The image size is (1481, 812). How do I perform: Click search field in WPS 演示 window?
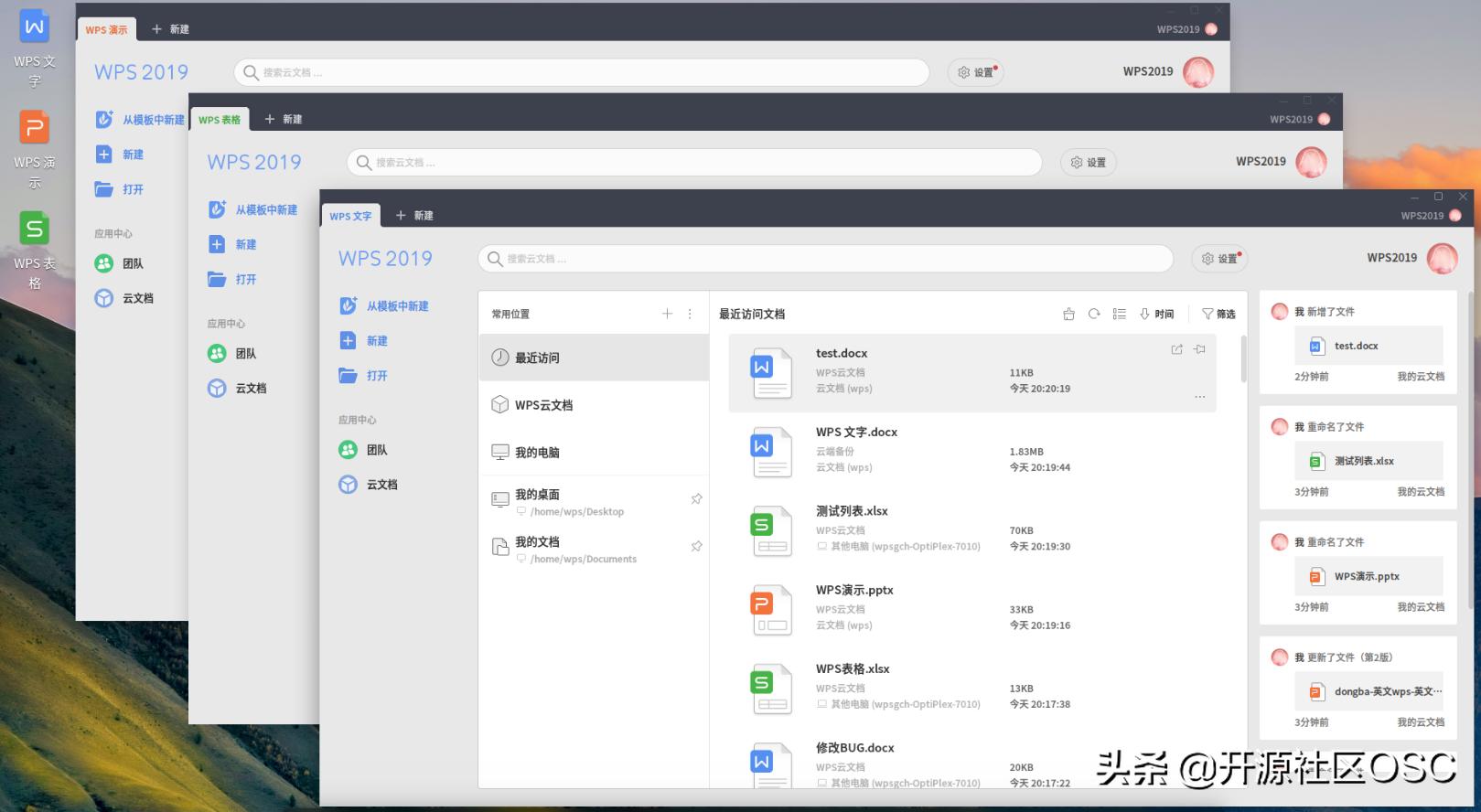582,72
